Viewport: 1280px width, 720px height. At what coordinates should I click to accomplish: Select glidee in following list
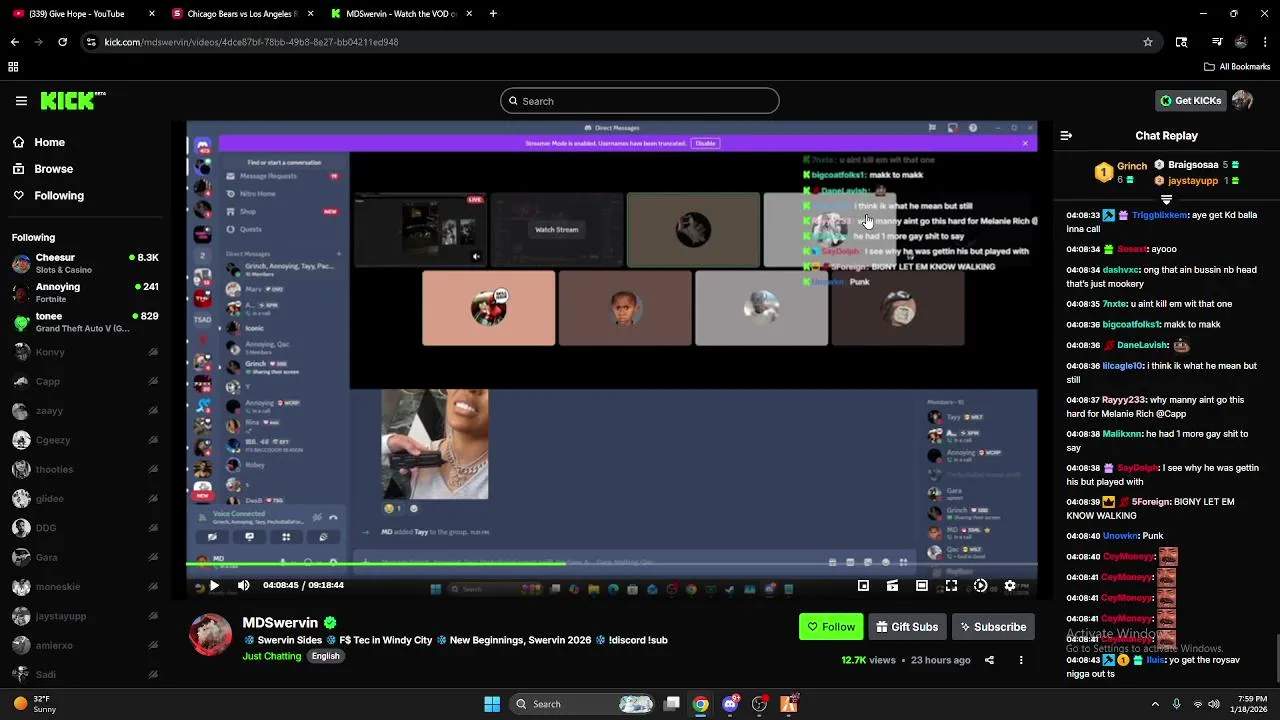pos(85,498)
